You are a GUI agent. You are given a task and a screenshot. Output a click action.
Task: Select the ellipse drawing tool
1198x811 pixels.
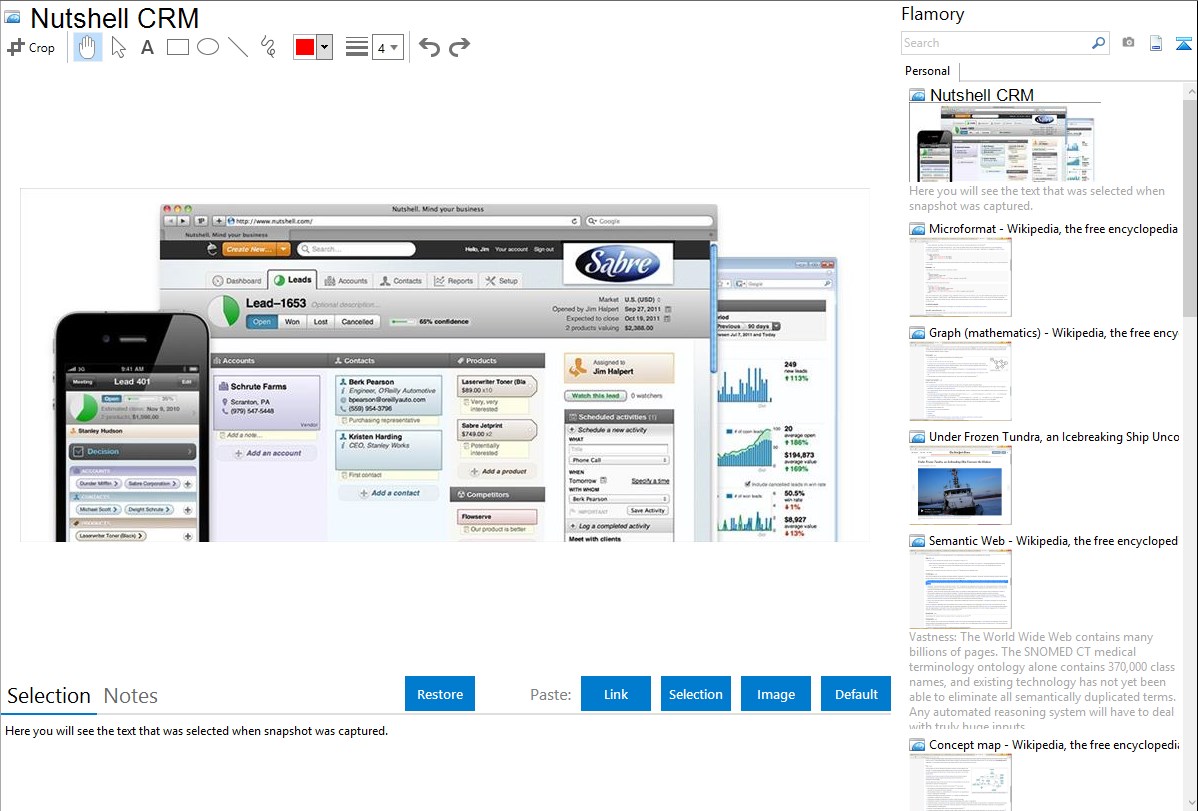(208, 47)
